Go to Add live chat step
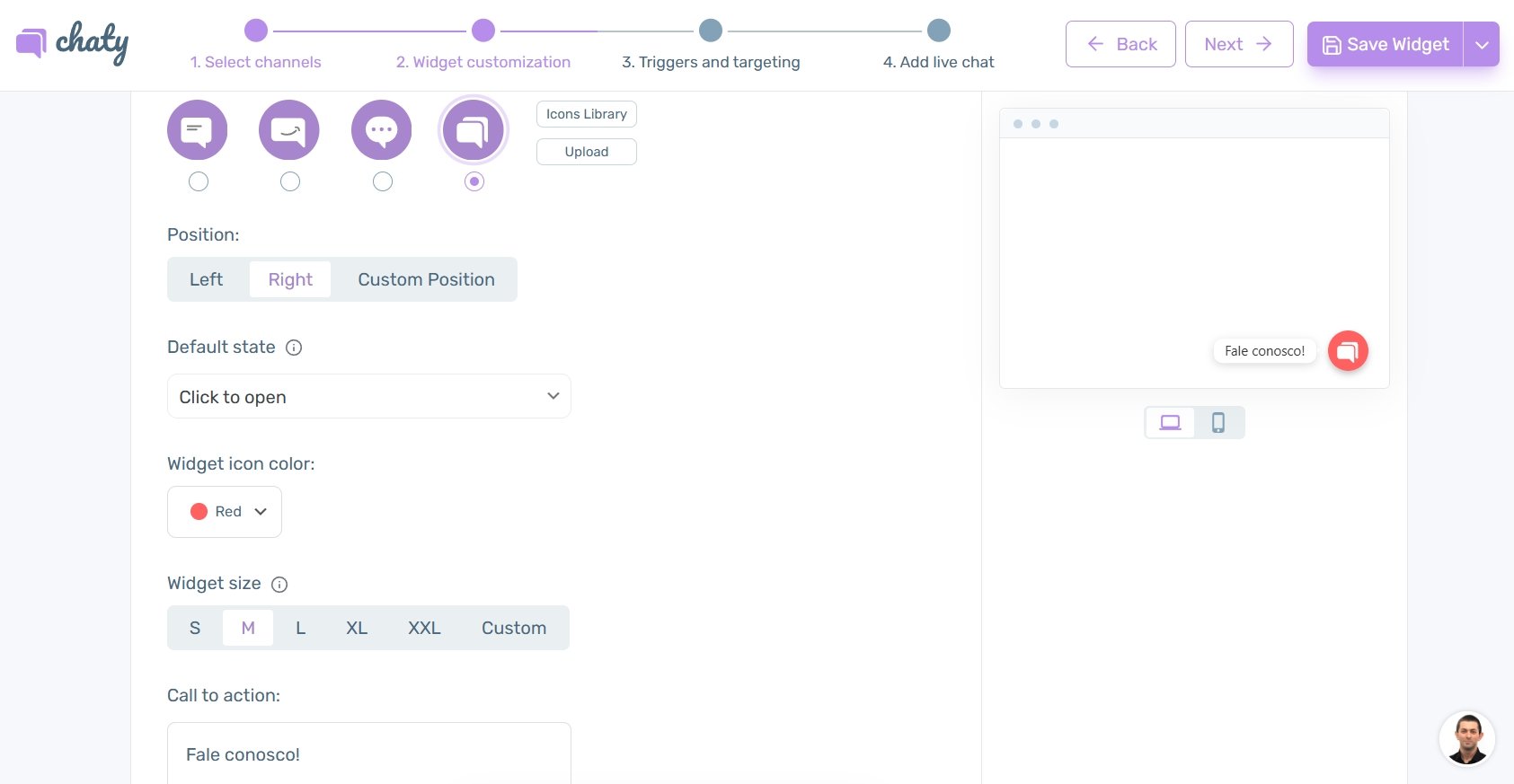This screenshot has height=784, width=1514. (x=938, y=31)
